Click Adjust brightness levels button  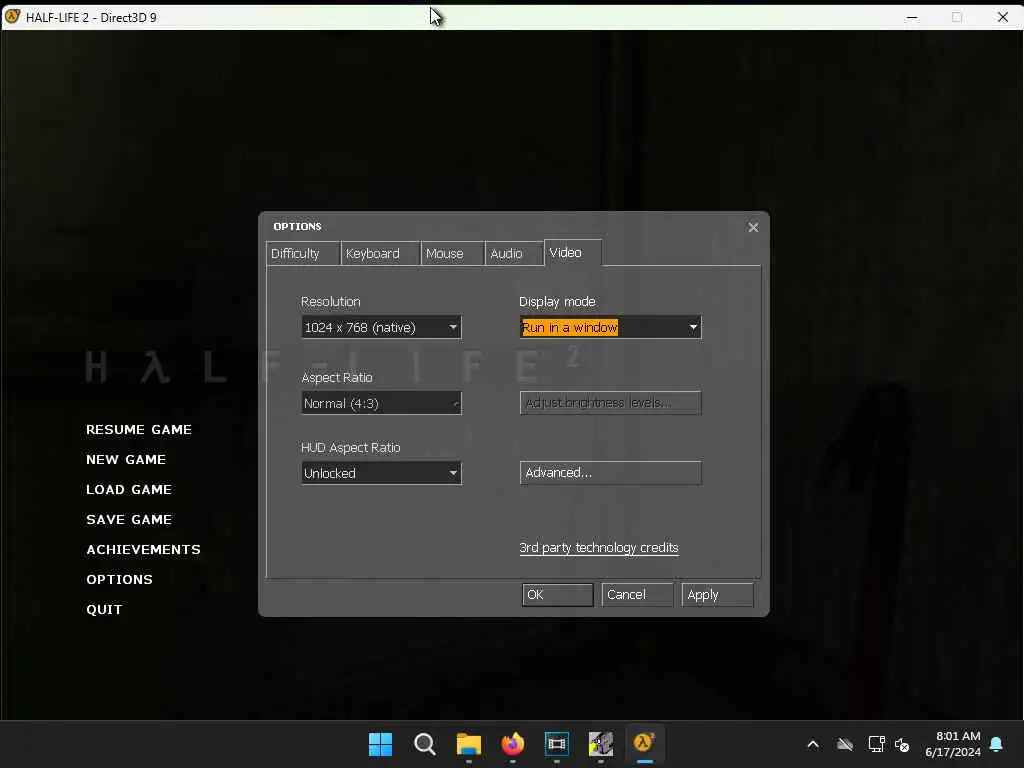[610, 403]
